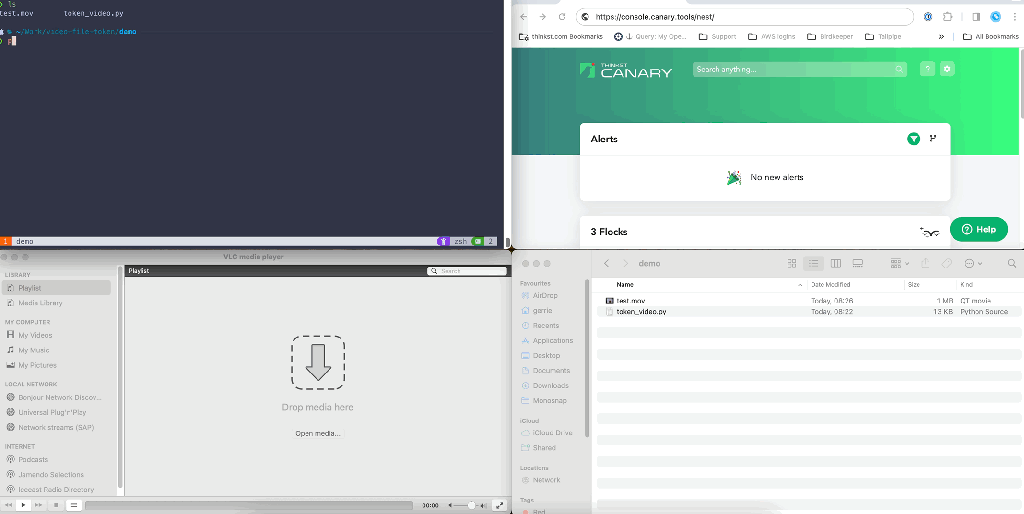Click the Canary settings gear icon
The height and width of the screenshot is (514, 1024).
[x=947, y=69]
